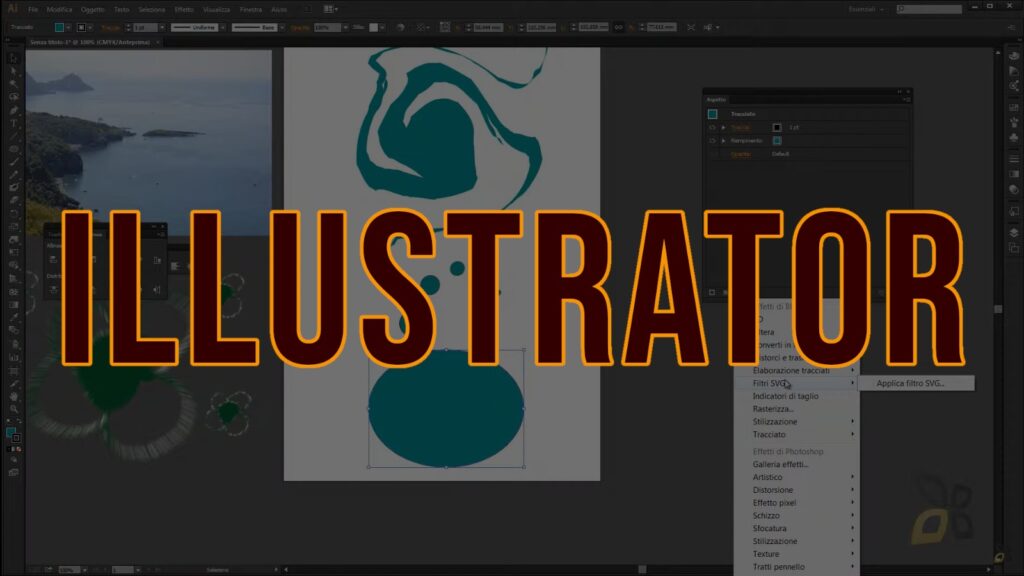
Task: Expand the Artistico submenu arrow
Action: (x=852, y=477)
